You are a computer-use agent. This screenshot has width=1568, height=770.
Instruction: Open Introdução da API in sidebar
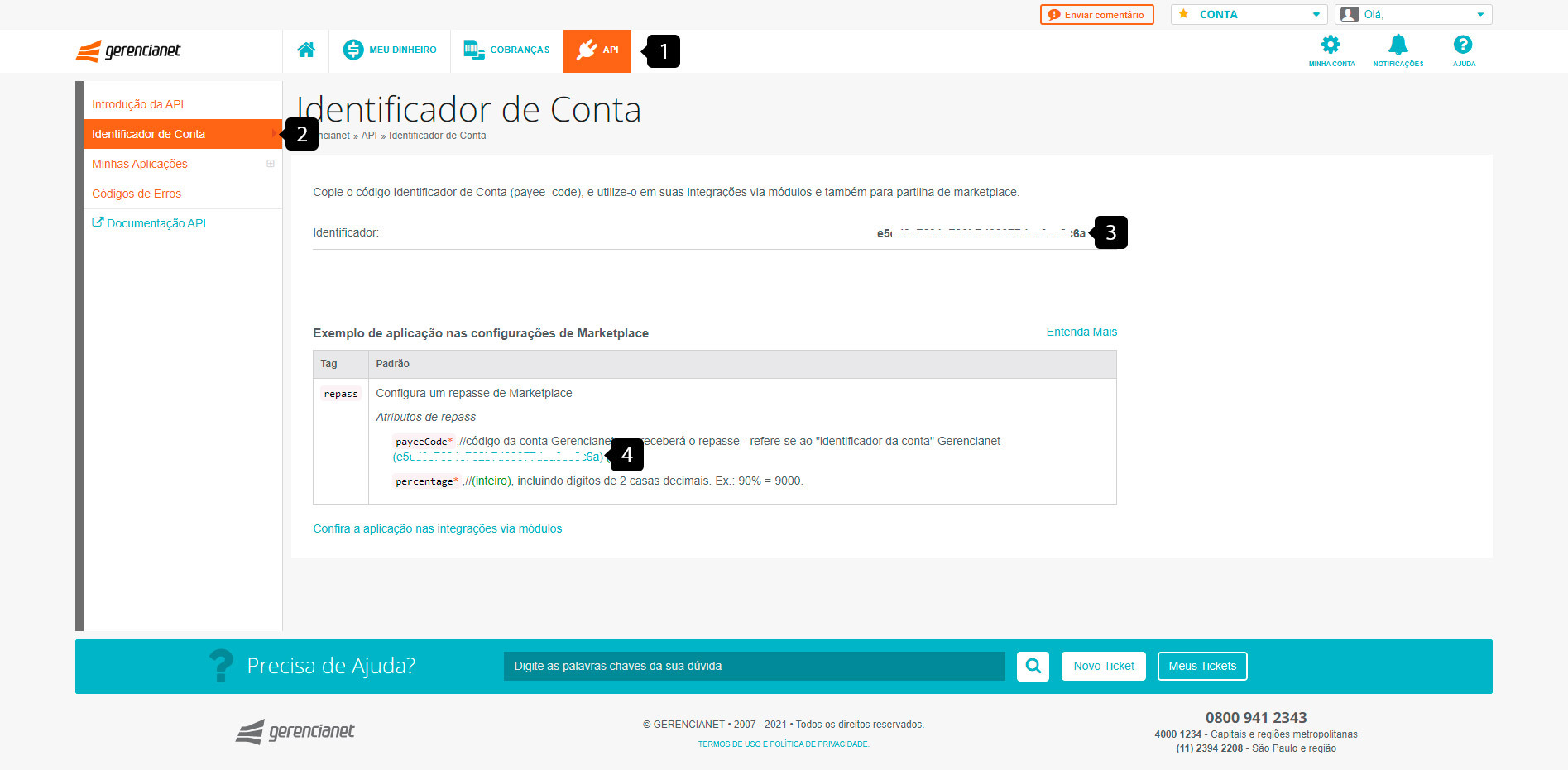click(x=137, y=104)
